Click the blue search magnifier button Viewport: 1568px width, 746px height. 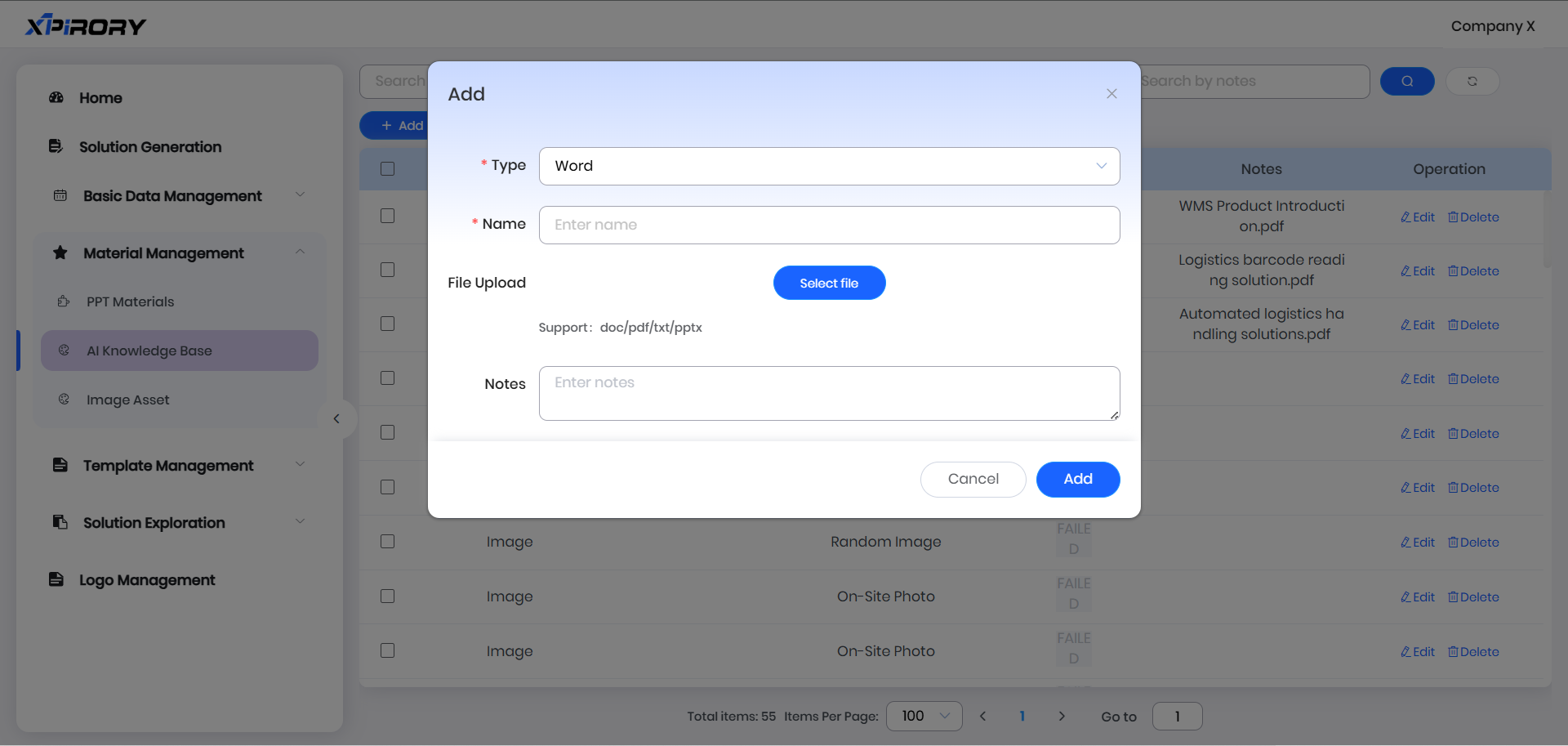1406,81
